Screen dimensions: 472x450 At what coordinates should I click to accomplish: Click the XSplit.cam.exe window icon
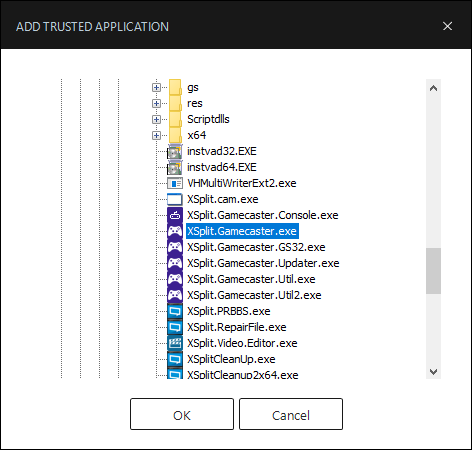(x=175, y=199)
